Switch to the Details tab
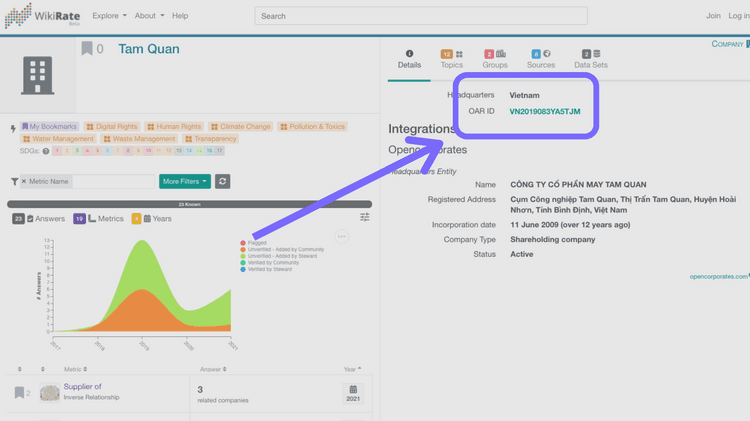The width and height of the screenshot is (750, 421). [x=409, y=59]
